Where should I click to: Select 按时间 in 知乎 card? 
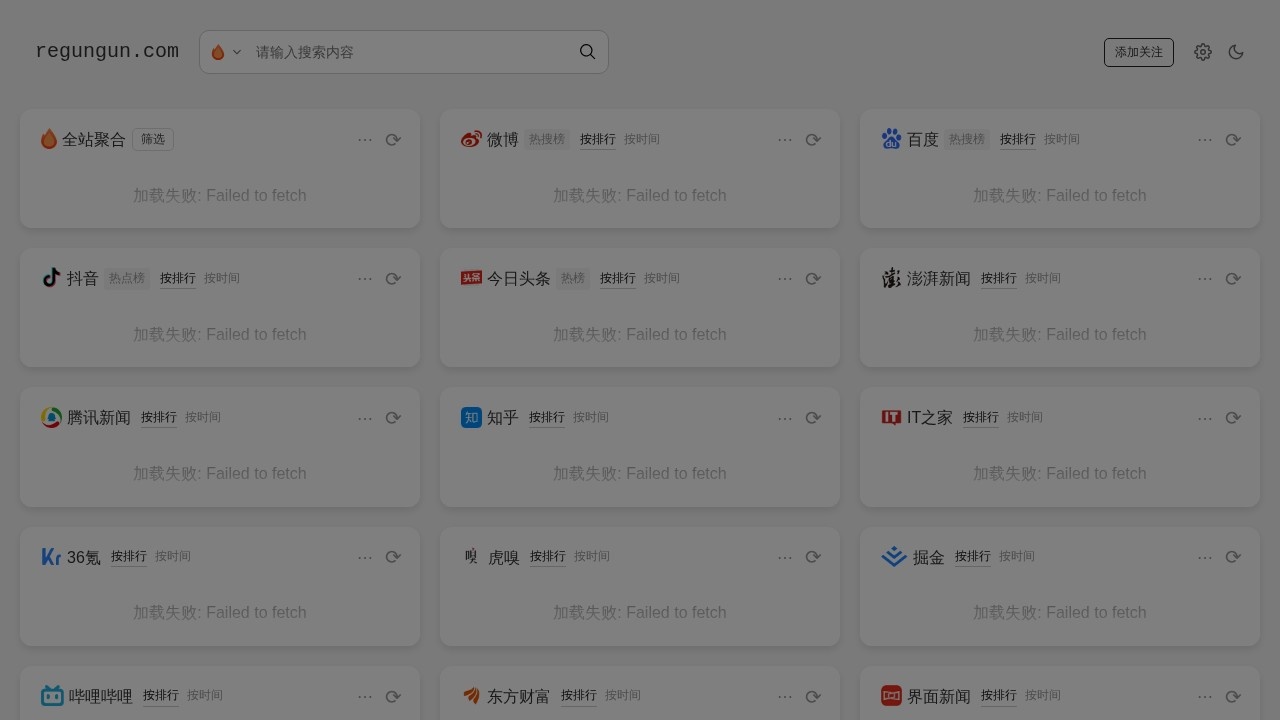591,417
